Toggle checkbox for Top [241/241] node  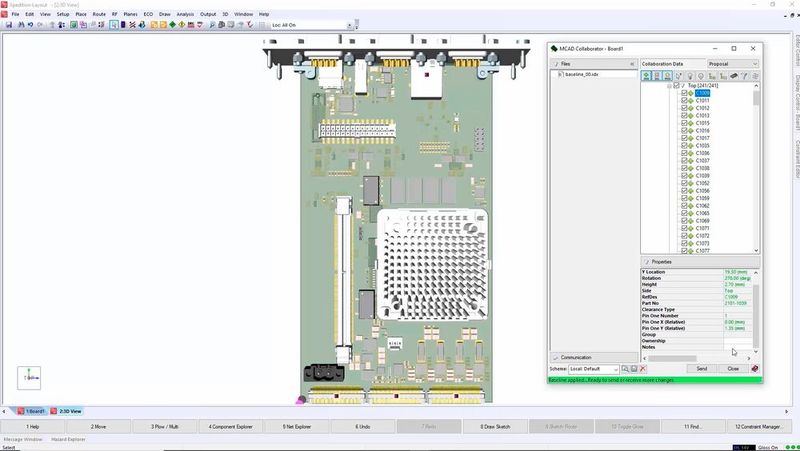(x=676, y=86)
